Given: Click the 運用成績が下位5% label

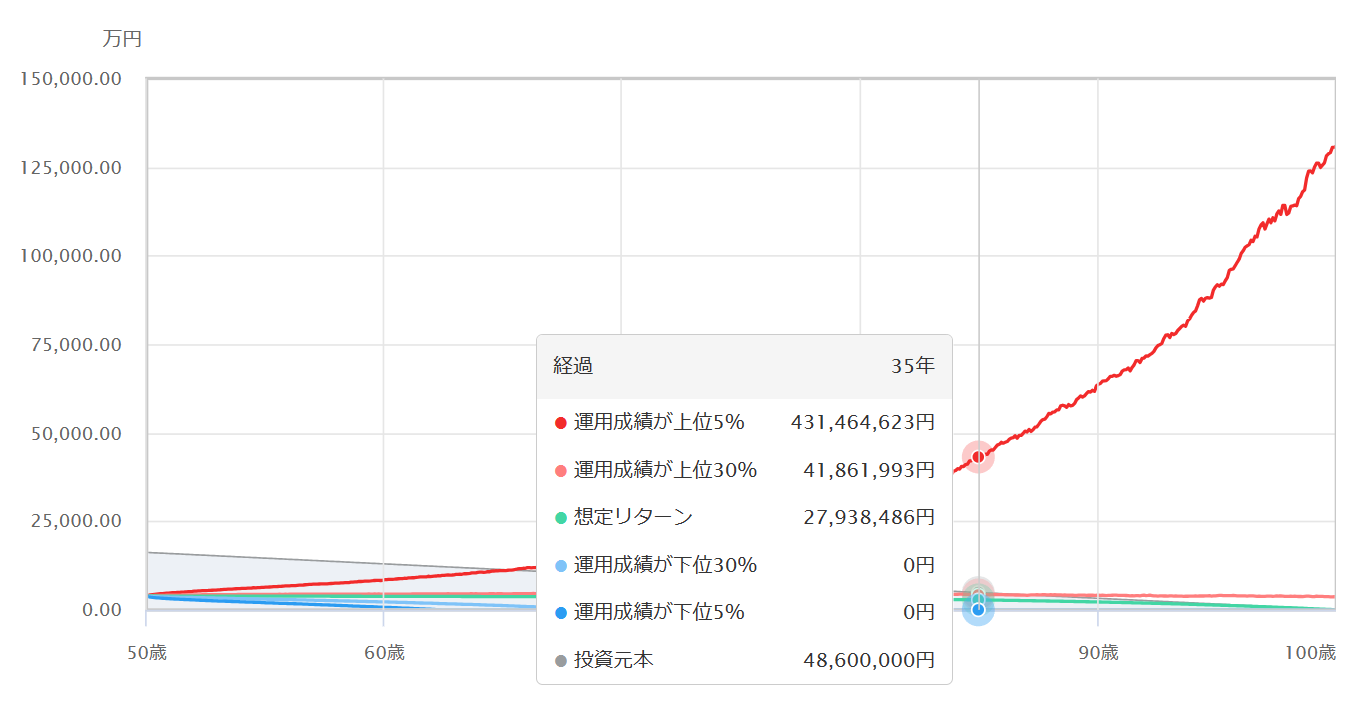Looking at the screenshot, I should [x=659, y=613].
